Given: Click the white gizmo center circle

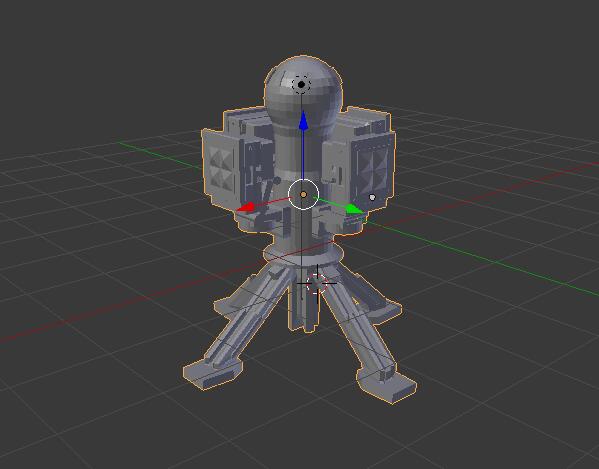Looking at the screenshot, I should 303,195.
